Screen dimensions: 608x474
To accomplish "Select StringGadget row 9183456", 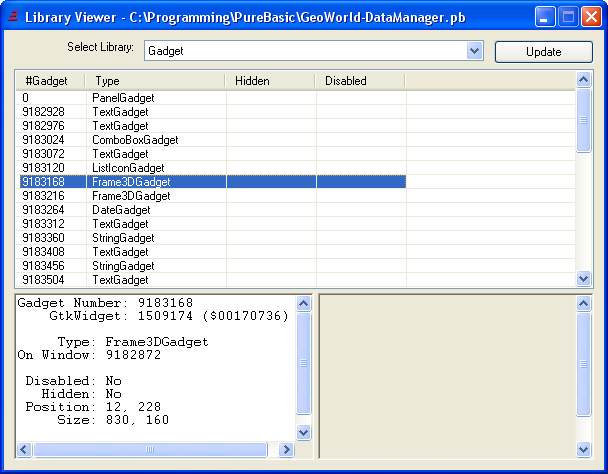I will pyautogui.click(x=212, y=266).
